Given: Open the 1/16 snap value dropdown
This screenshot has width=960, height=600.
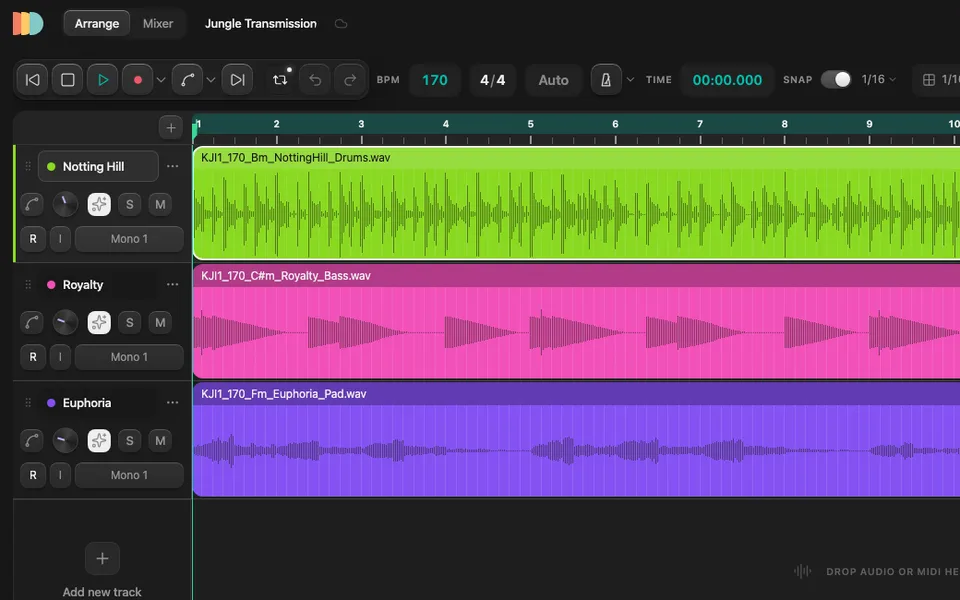Looking at the screenshot, I should (879, 80).
